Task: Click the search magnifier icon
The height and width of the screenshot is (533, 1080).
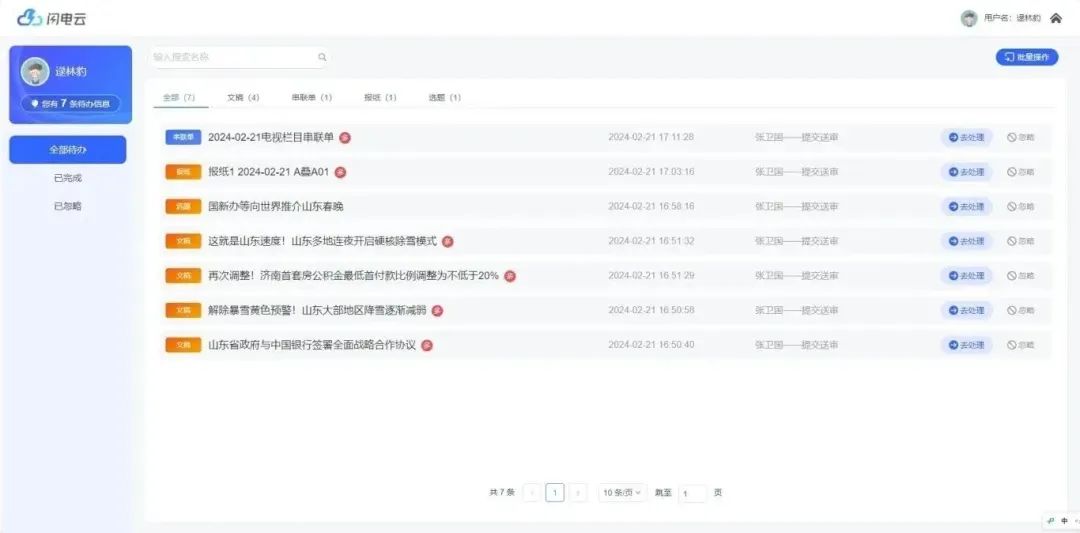Action: (x=322, y=57)
